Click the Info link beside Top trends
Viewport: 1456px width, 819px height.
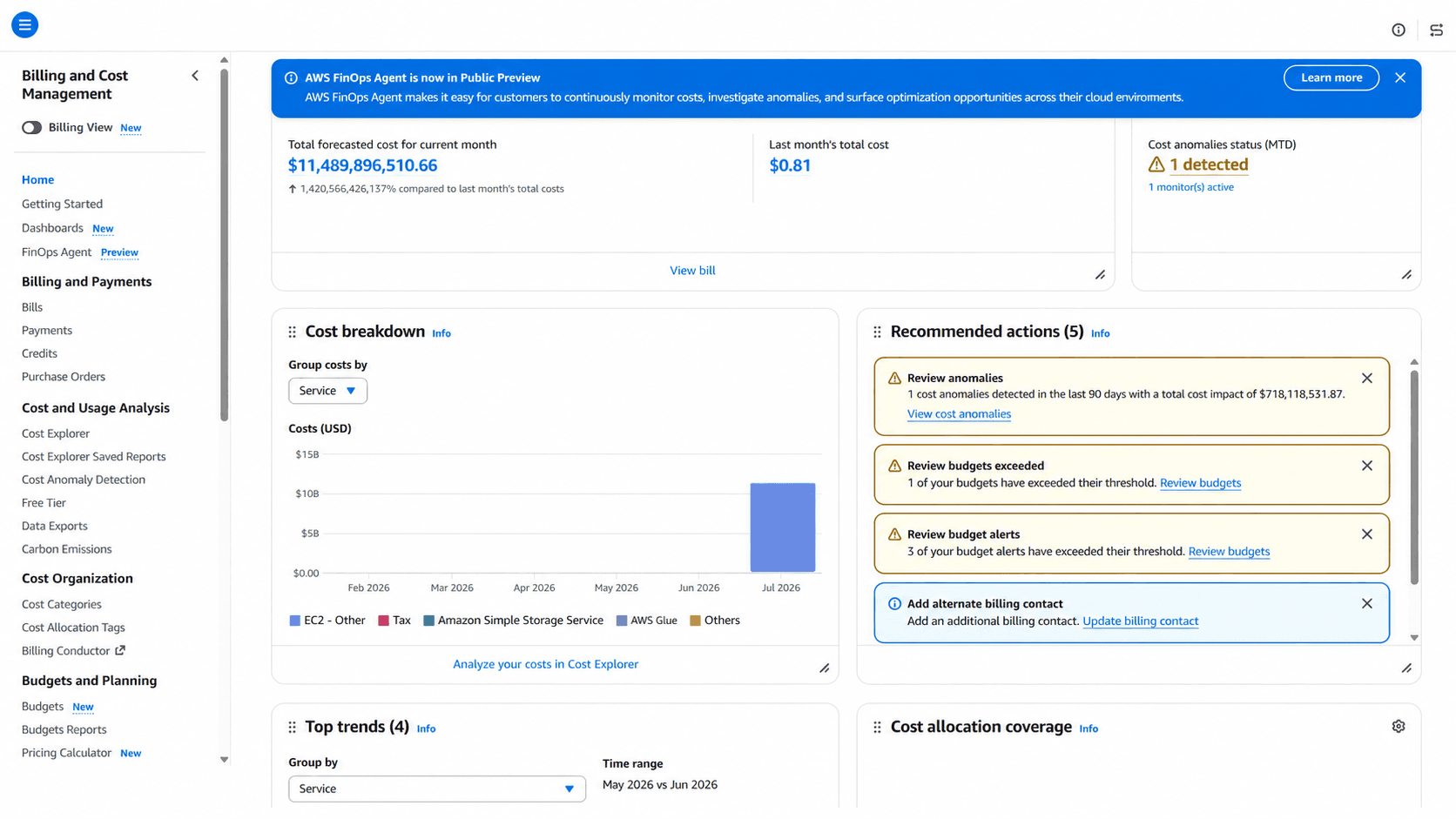pyautogui.click(x=426, y=728)
